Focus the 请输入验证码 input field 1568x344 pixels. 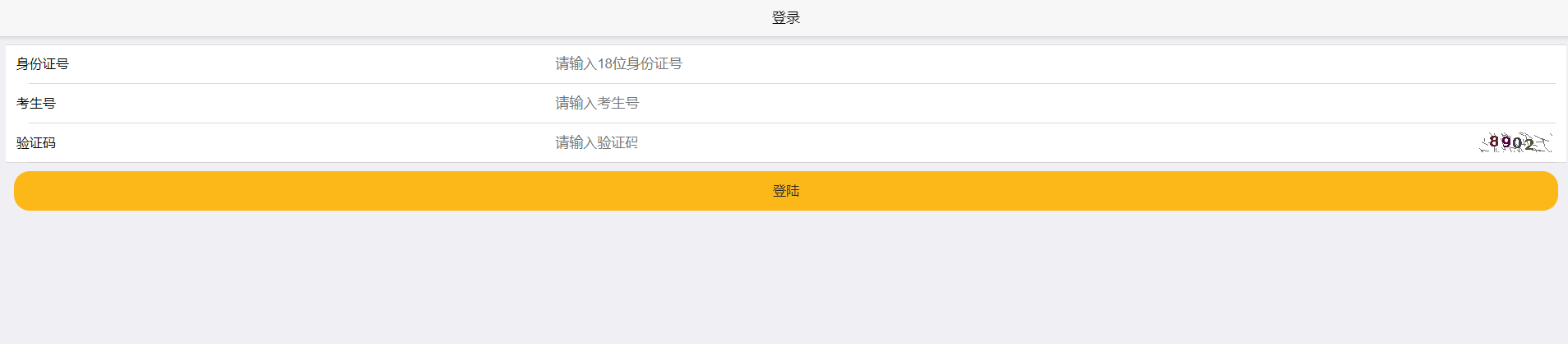[x=1015, y=142]
